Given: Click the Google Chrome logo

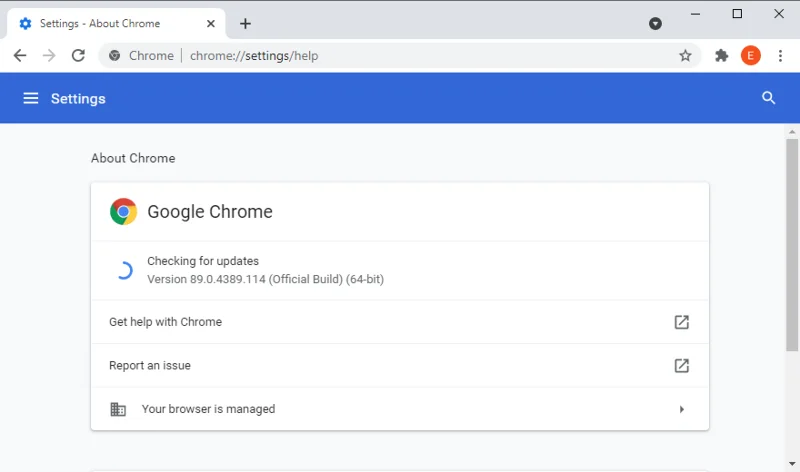Looking at the screenshot, I should pos(123,211).
